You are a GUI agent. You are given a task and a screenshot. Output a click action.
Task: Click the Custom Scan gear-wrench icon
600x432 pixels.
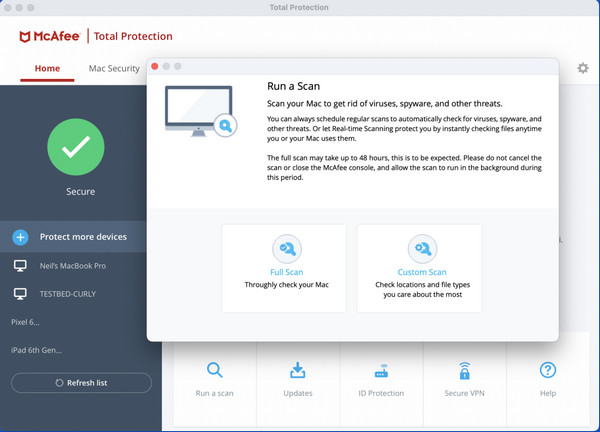pos(422,249)
